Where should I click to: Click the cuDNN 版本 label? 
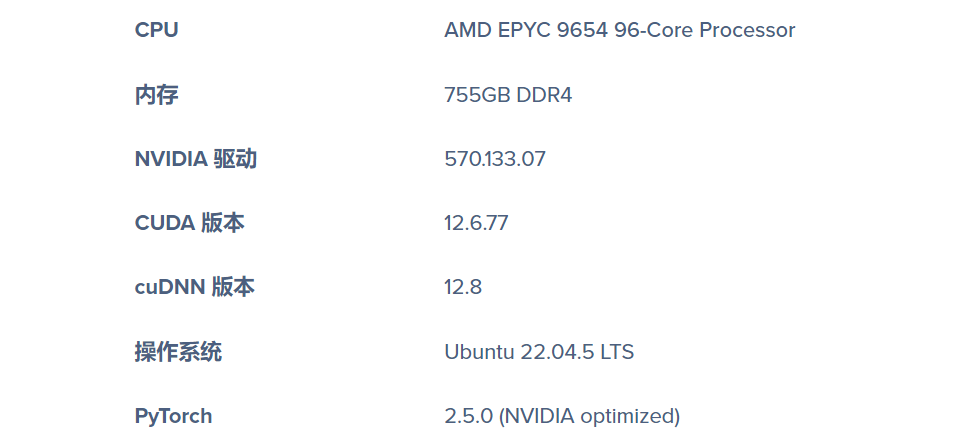pos(194,287)
